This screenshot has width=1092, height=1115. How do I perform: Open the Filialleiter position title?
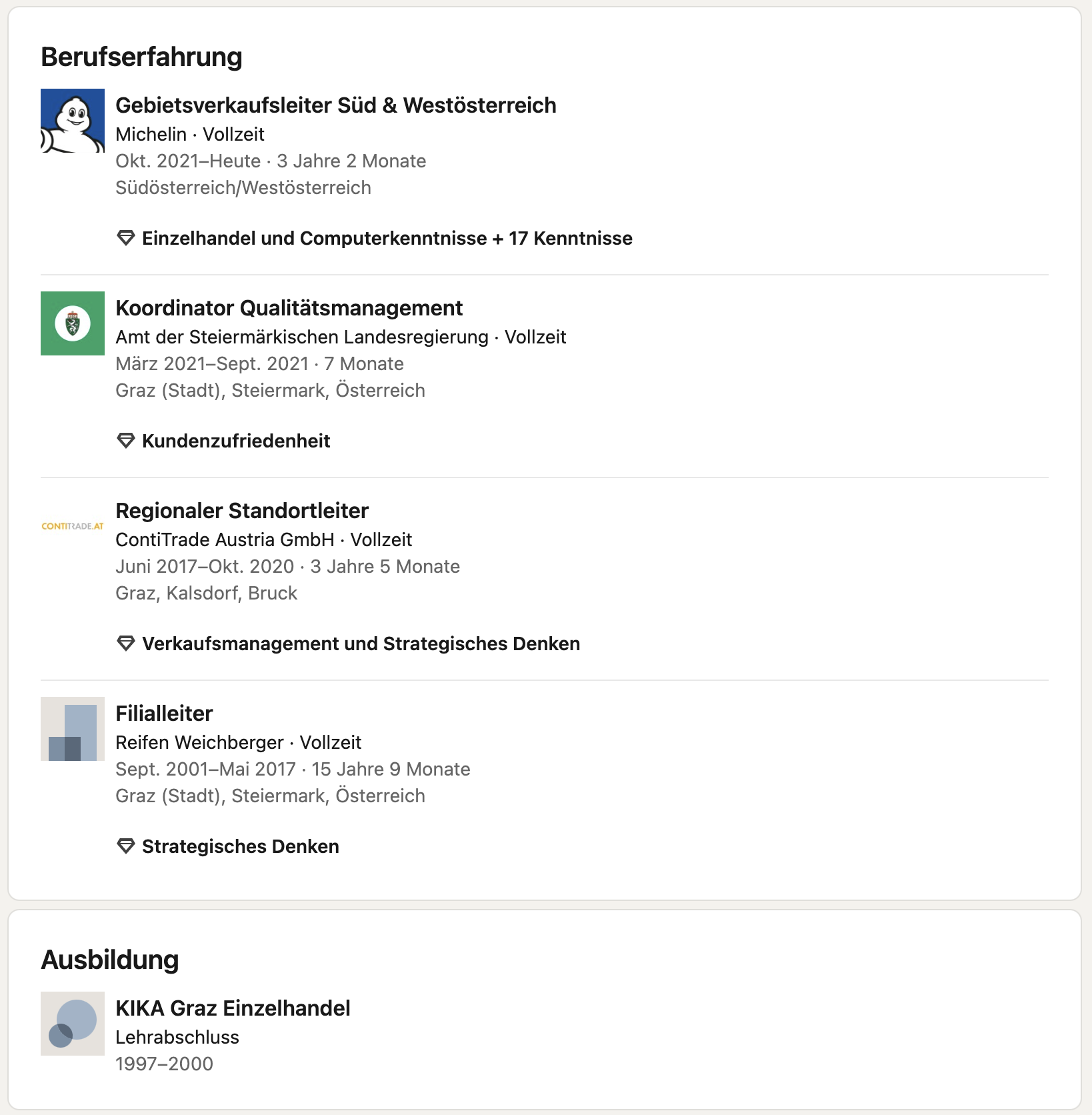pos(164,714)
